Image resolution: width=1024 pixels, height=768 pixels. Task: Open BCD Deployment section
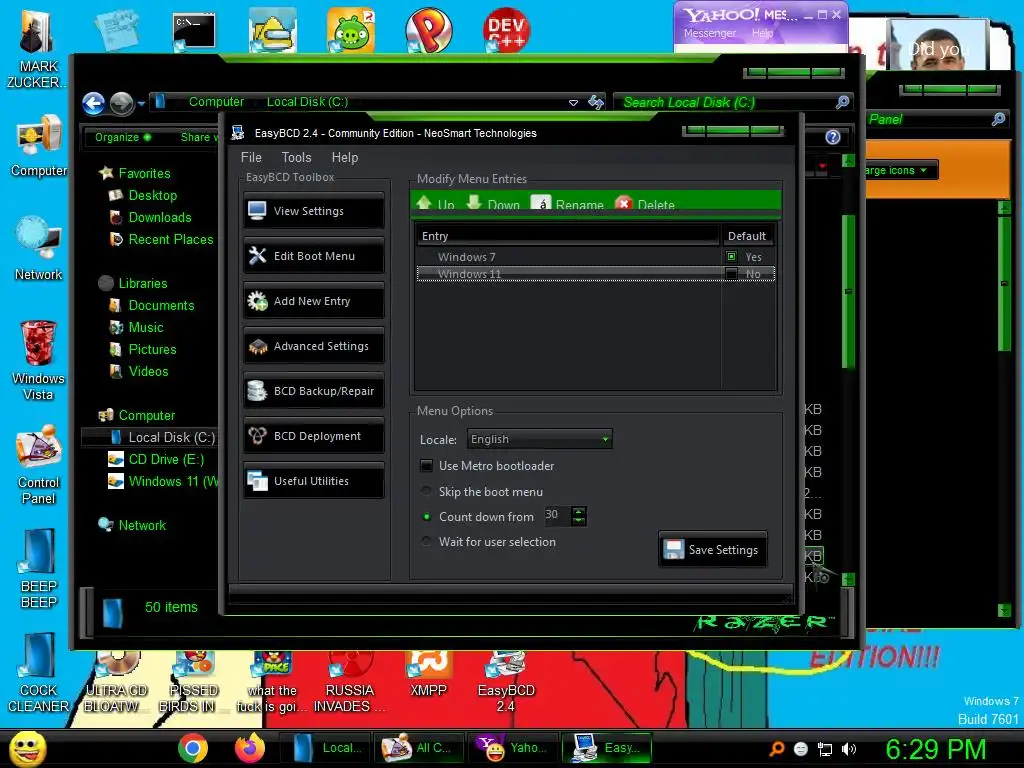click(313, 436)
